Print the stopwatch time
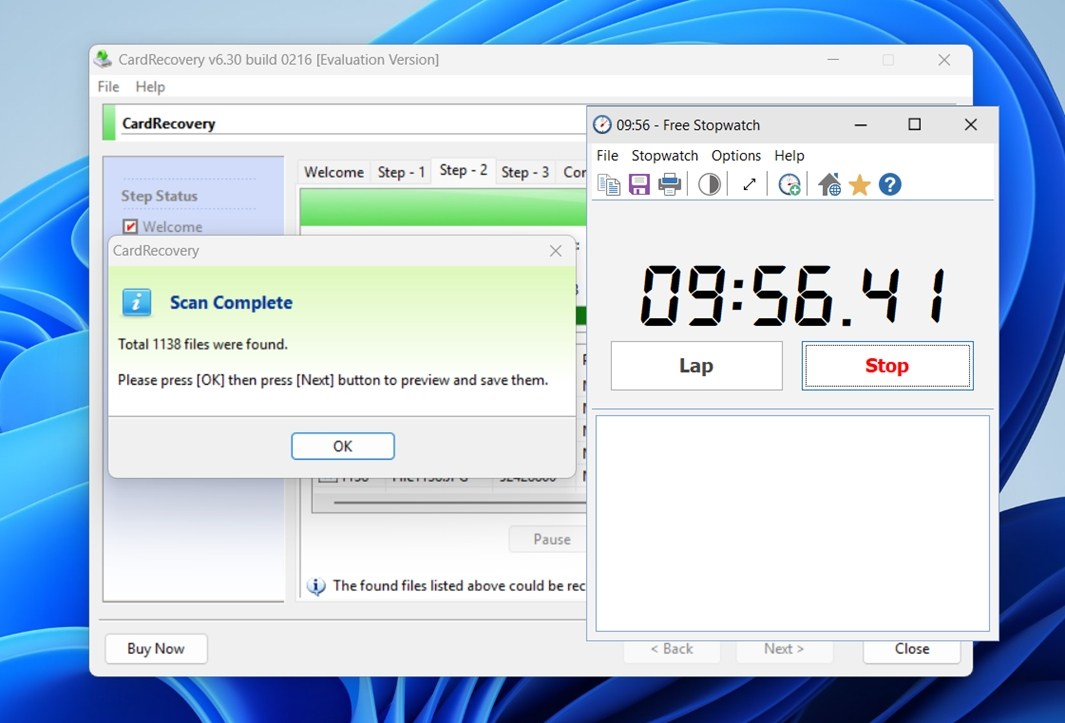Screen dimensions: 1065x723 click(669, 184)
